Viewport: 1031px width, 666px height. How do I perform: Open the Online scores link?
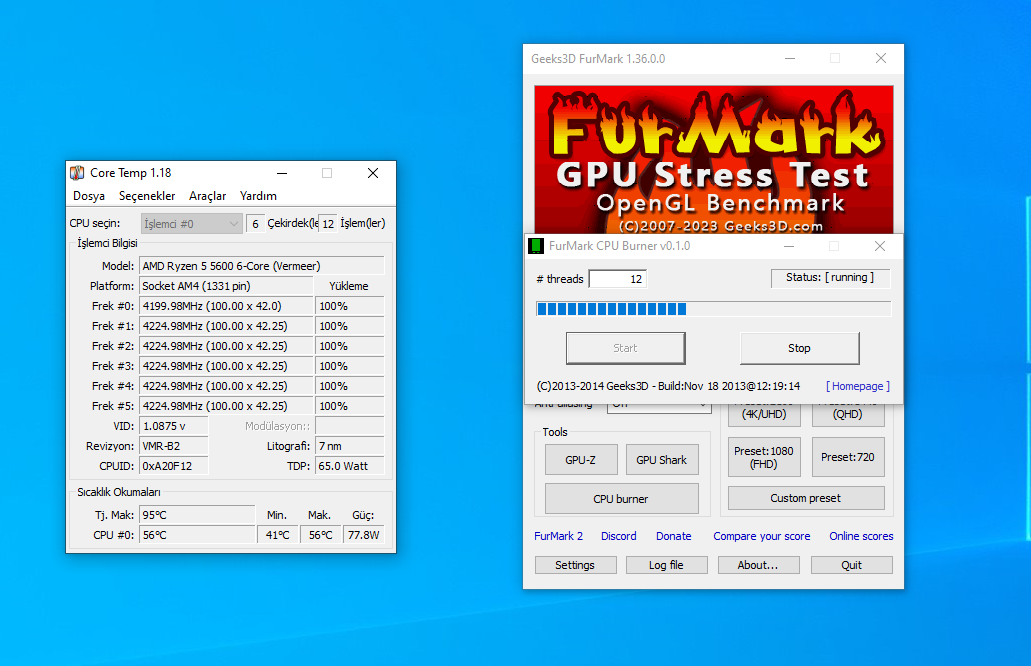point(861,536)
